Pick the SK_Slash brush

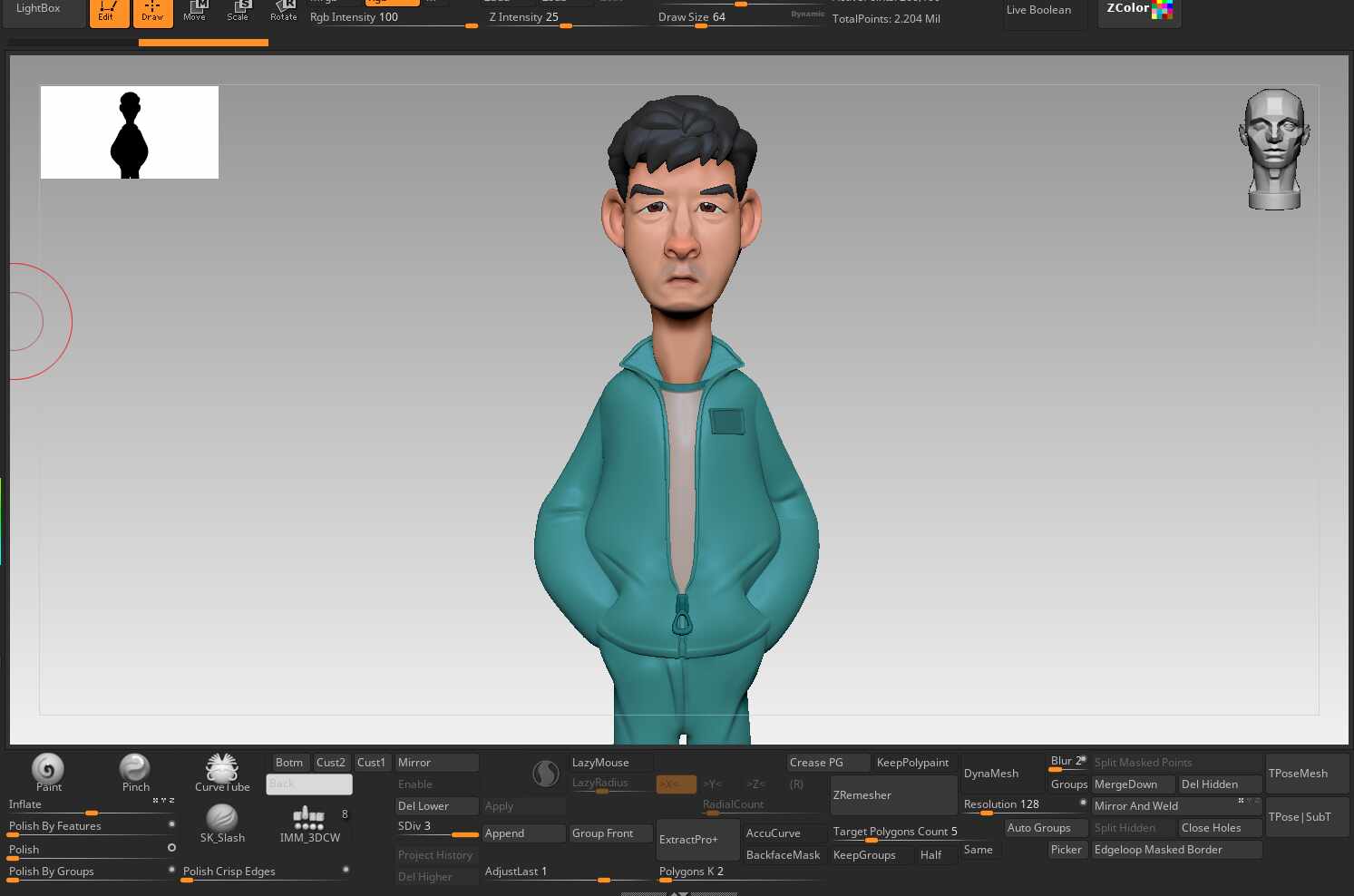(x=222, y=819)
